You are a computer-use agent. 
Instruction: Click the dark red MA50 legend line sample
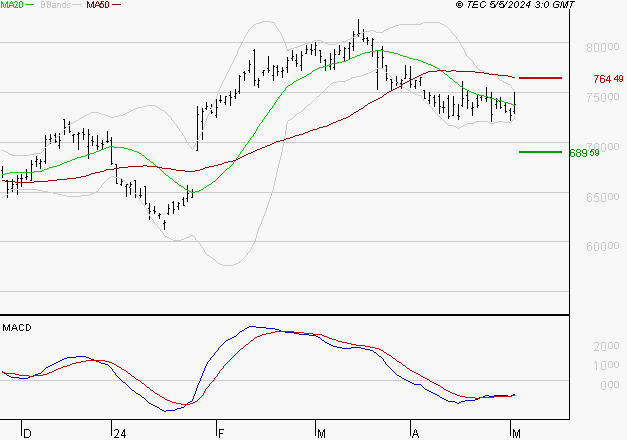[116, 5]
